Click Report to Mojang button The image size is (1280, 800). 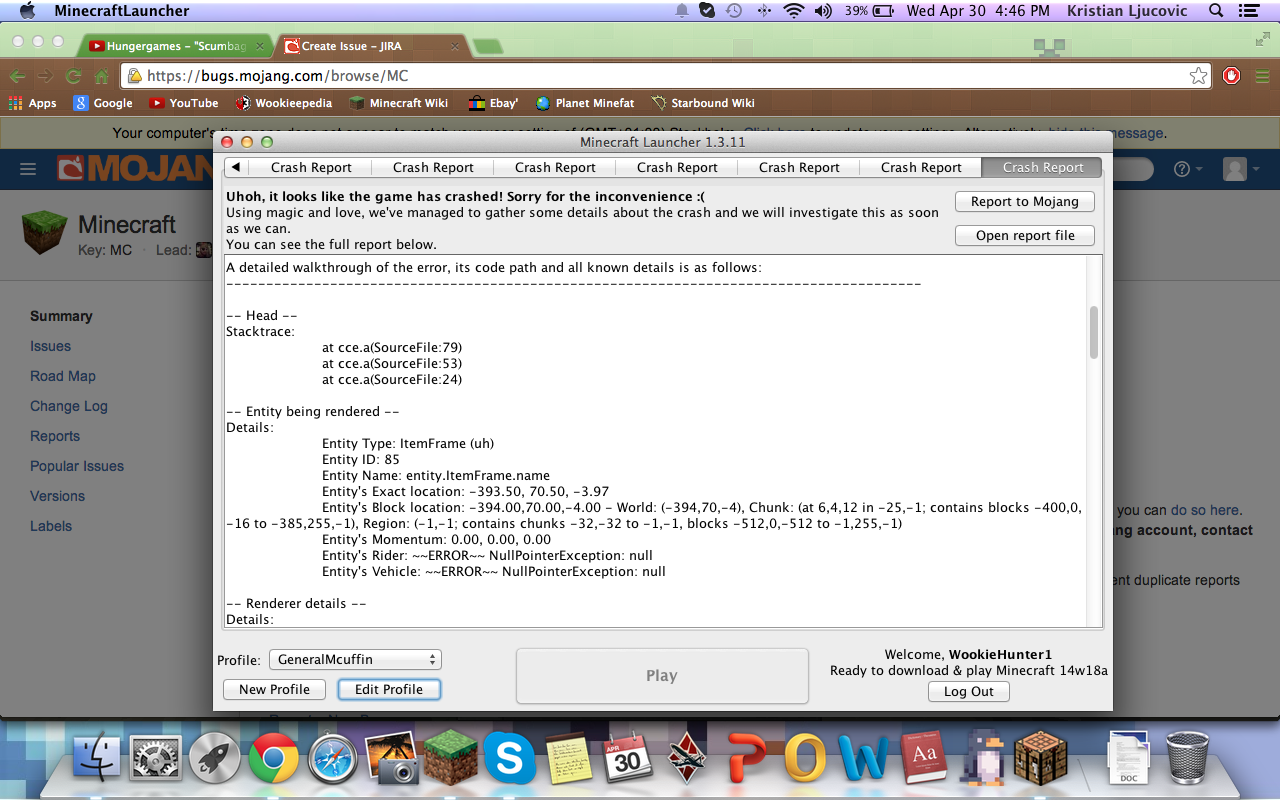pos(1025,201)
